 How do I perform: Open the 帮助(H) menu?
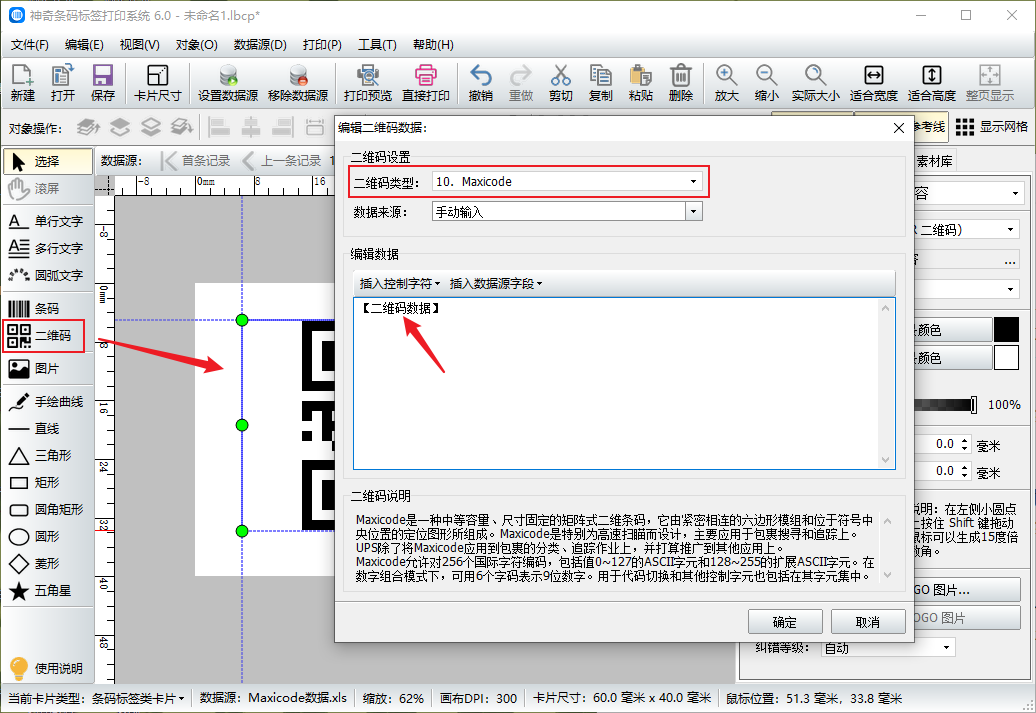pos(433,45)
